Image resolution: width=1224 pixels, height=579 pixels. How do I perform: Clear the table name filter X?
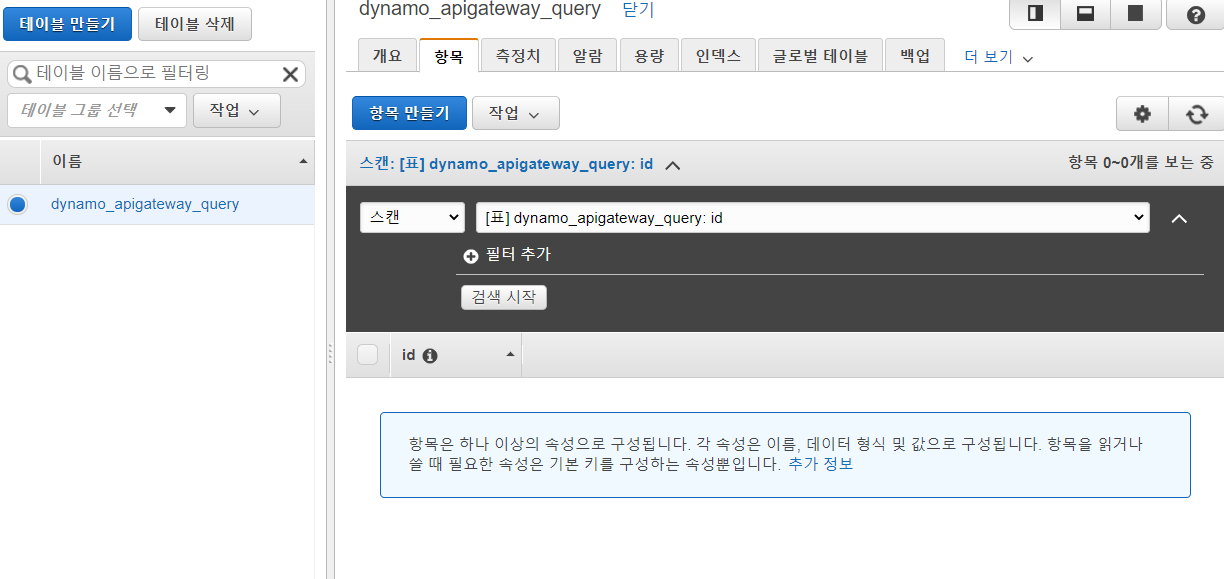click(290, 74)
